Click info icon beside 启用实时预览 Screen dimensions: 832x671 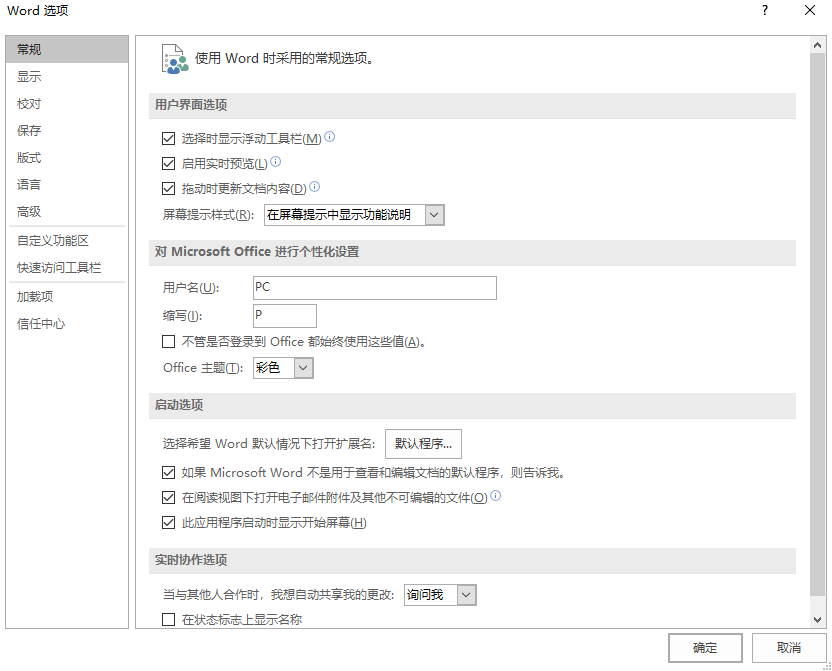pyautogui.click(x=275, y=162)
